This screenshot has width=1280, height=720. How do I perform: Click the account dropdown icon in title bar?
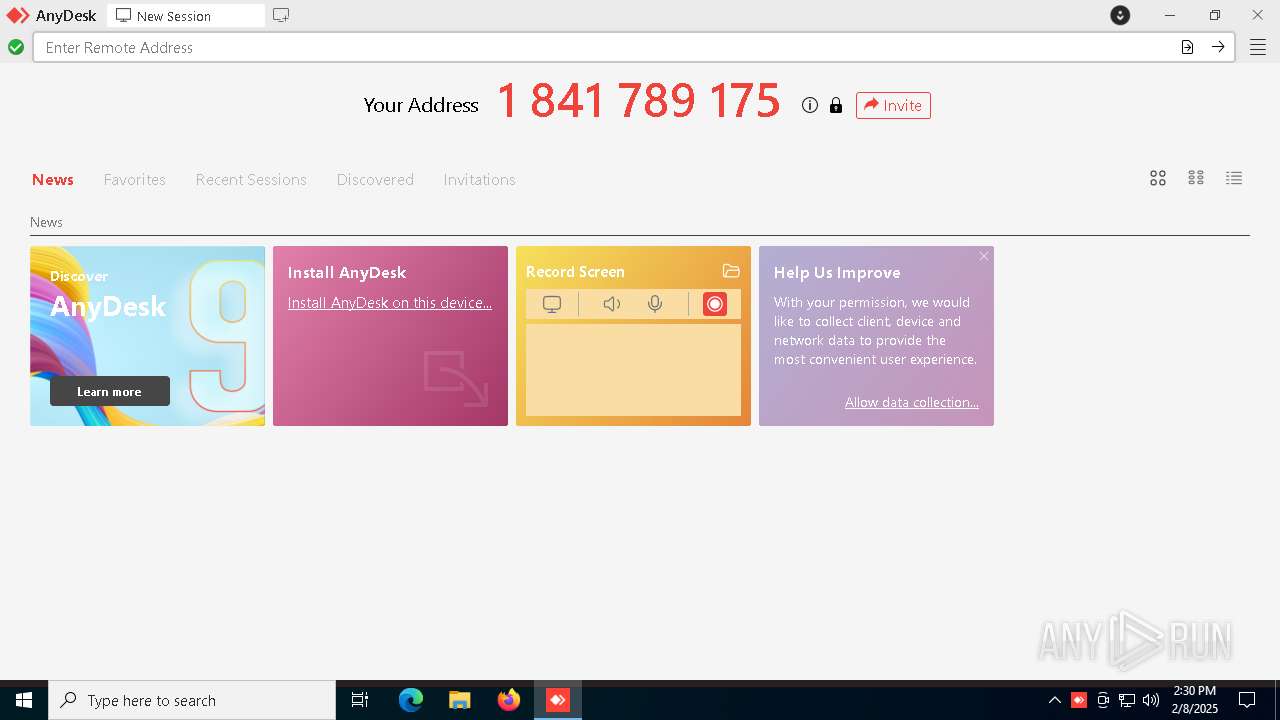(1120, 15)
